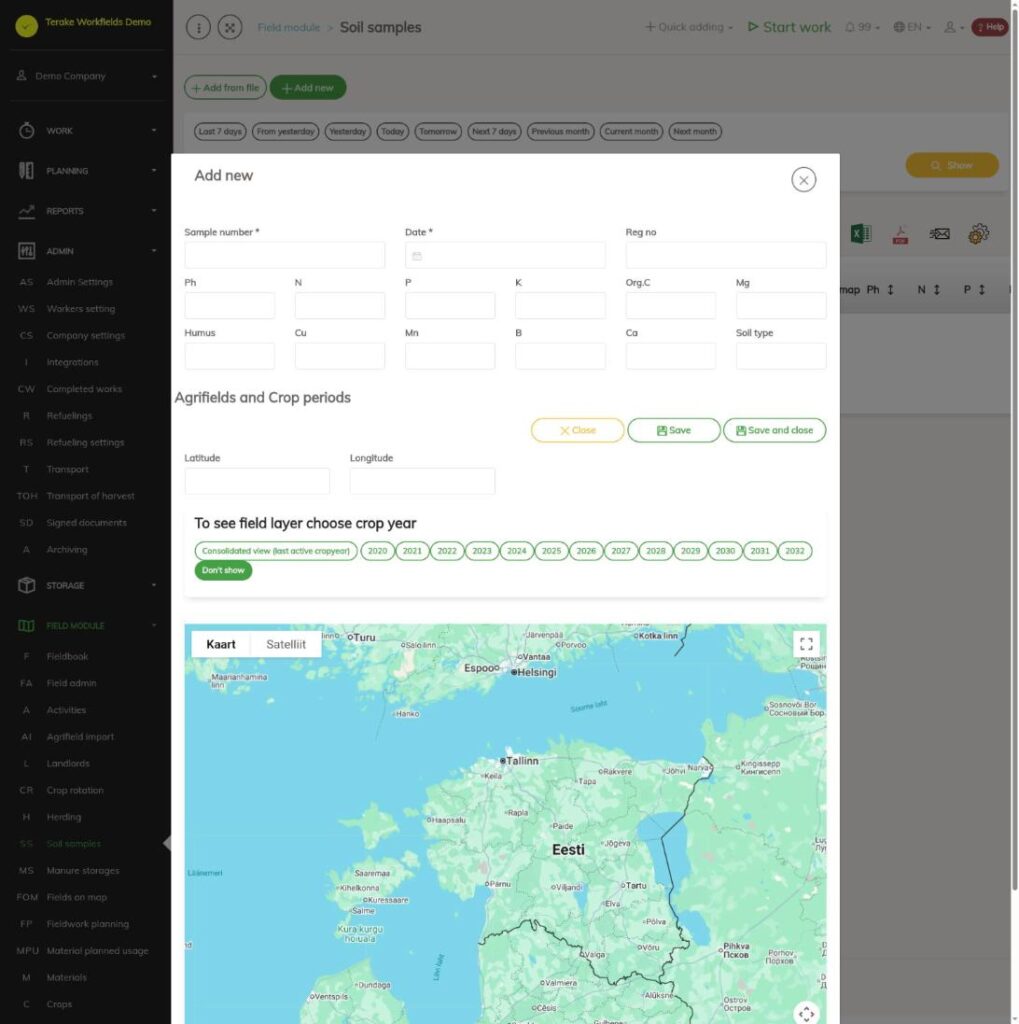Export to Excel icon
Screen dimensions: 1019x1024
(x=861, y=234)
